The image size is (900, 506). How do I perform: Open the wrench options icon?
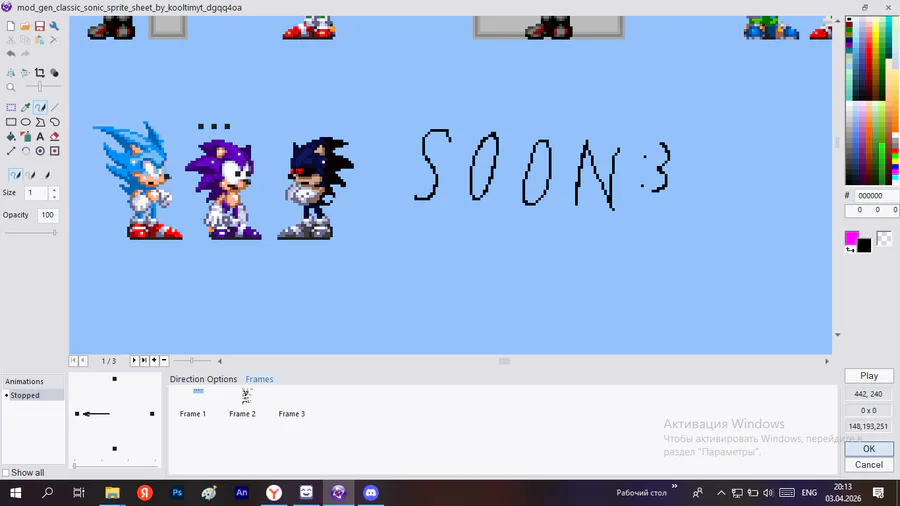pos(54,26)
